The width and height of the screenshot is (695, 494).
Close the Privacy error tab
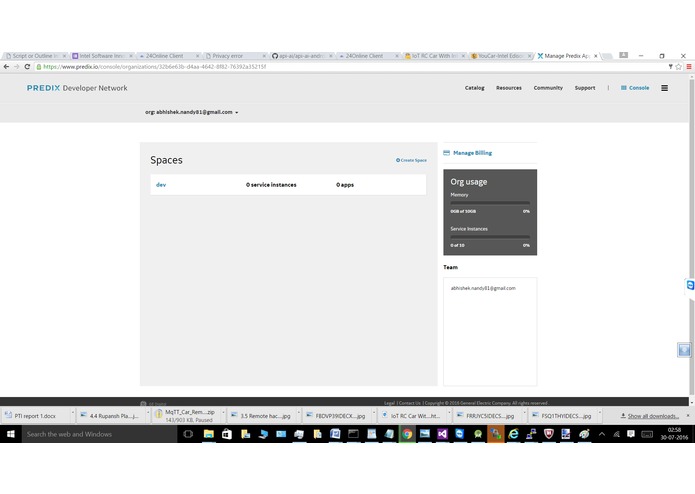[264, 56]
